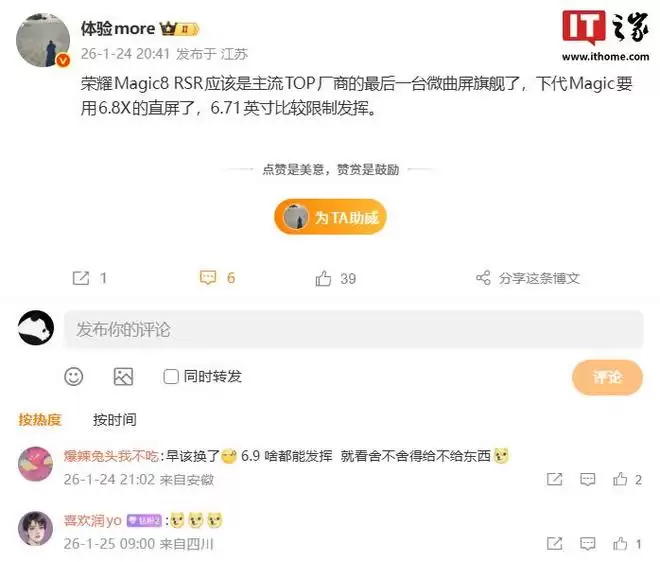Viewport: 660px width, 562px height.
Task: Reply icon on the 喜欢润yo comment
Action: pos(588,543)
